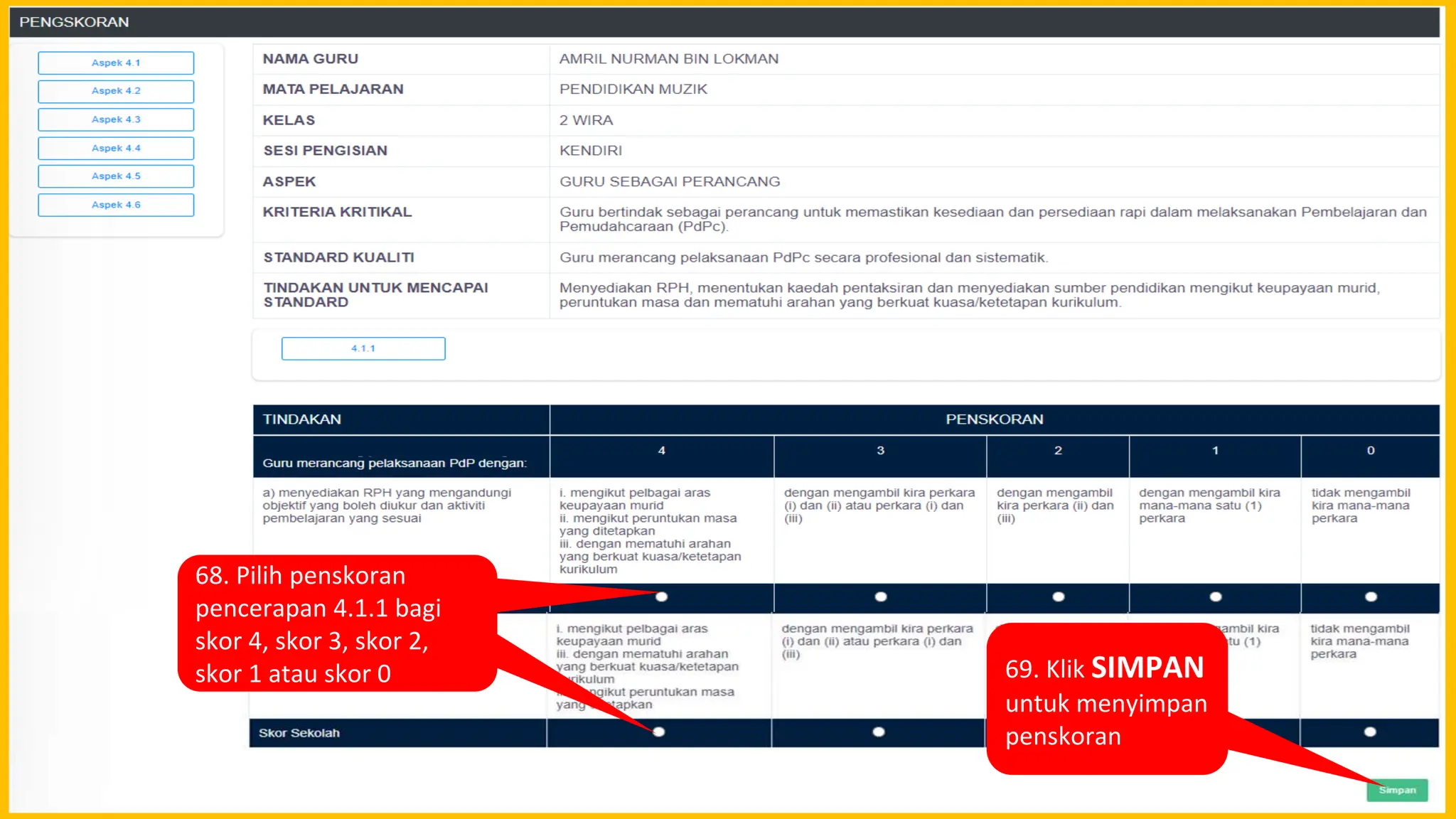Select score 4 radio in first row
The image size is (1456, 819).
662,596
